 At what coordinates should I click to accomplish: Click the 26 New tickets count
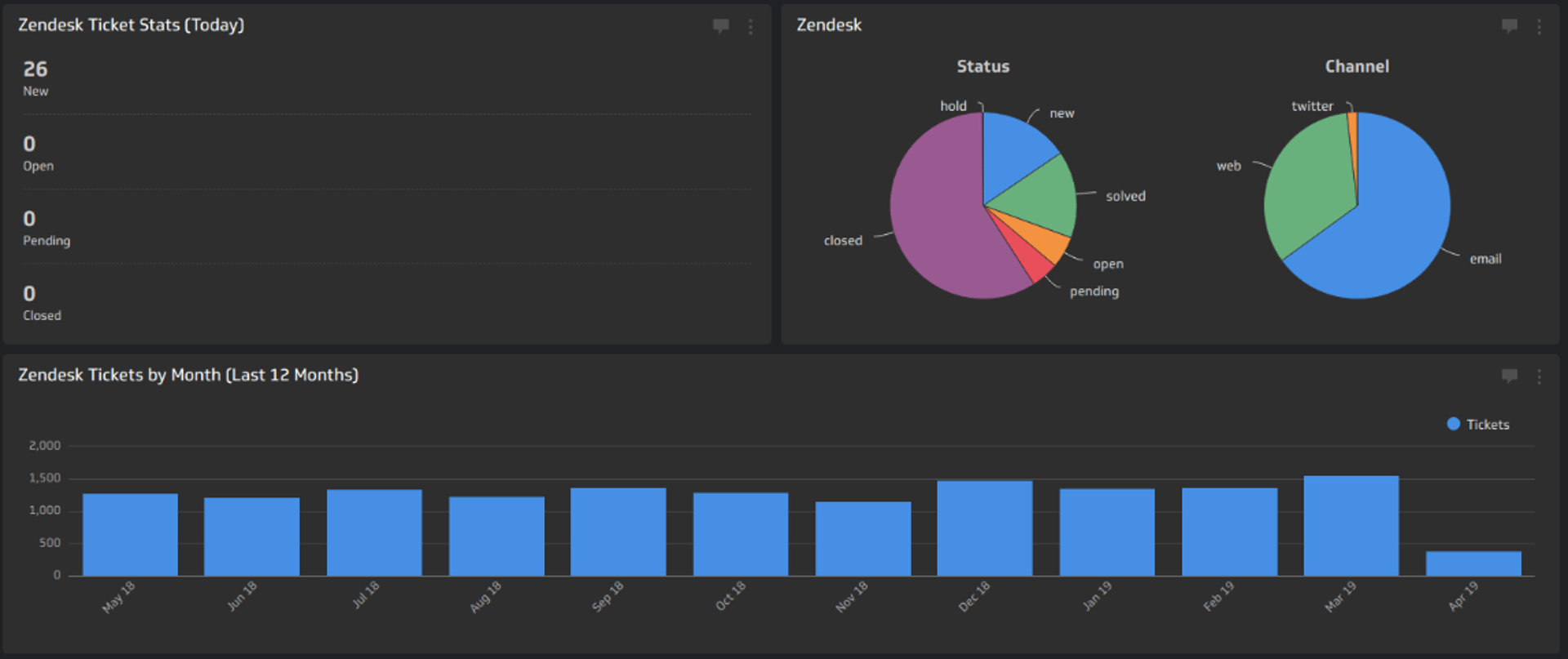point(35,70)
